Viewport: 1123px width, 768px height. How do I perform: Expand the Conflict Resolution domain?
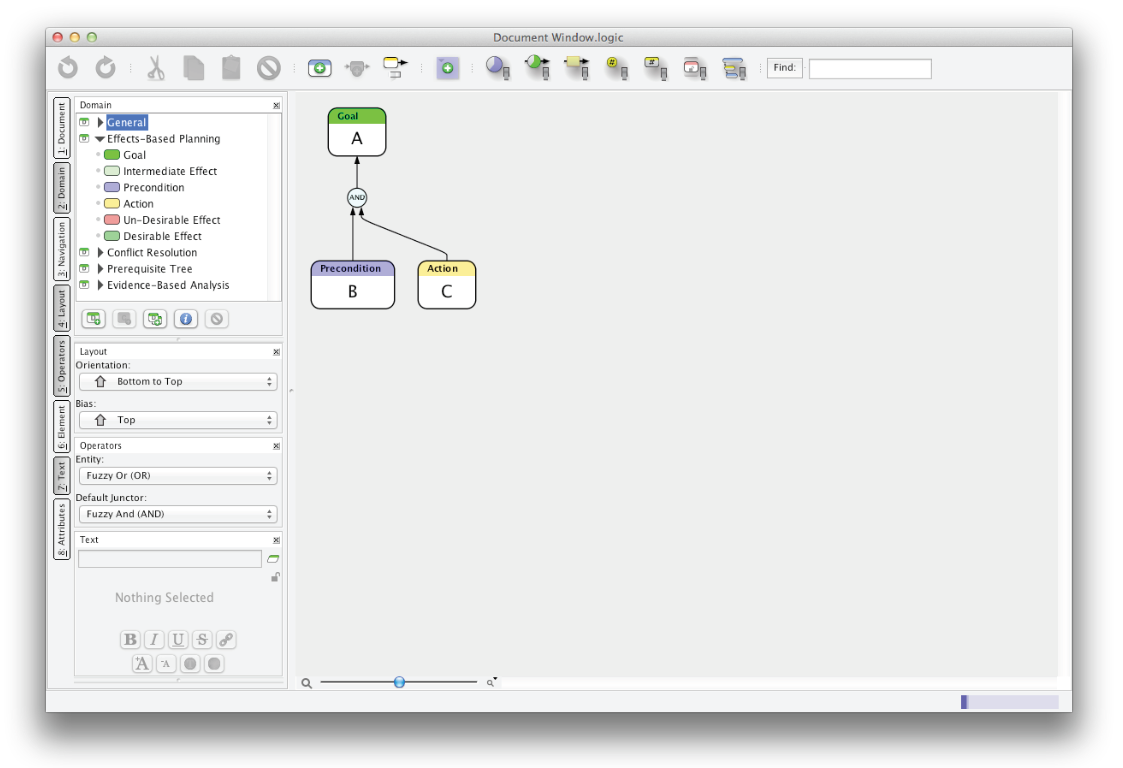100,252
